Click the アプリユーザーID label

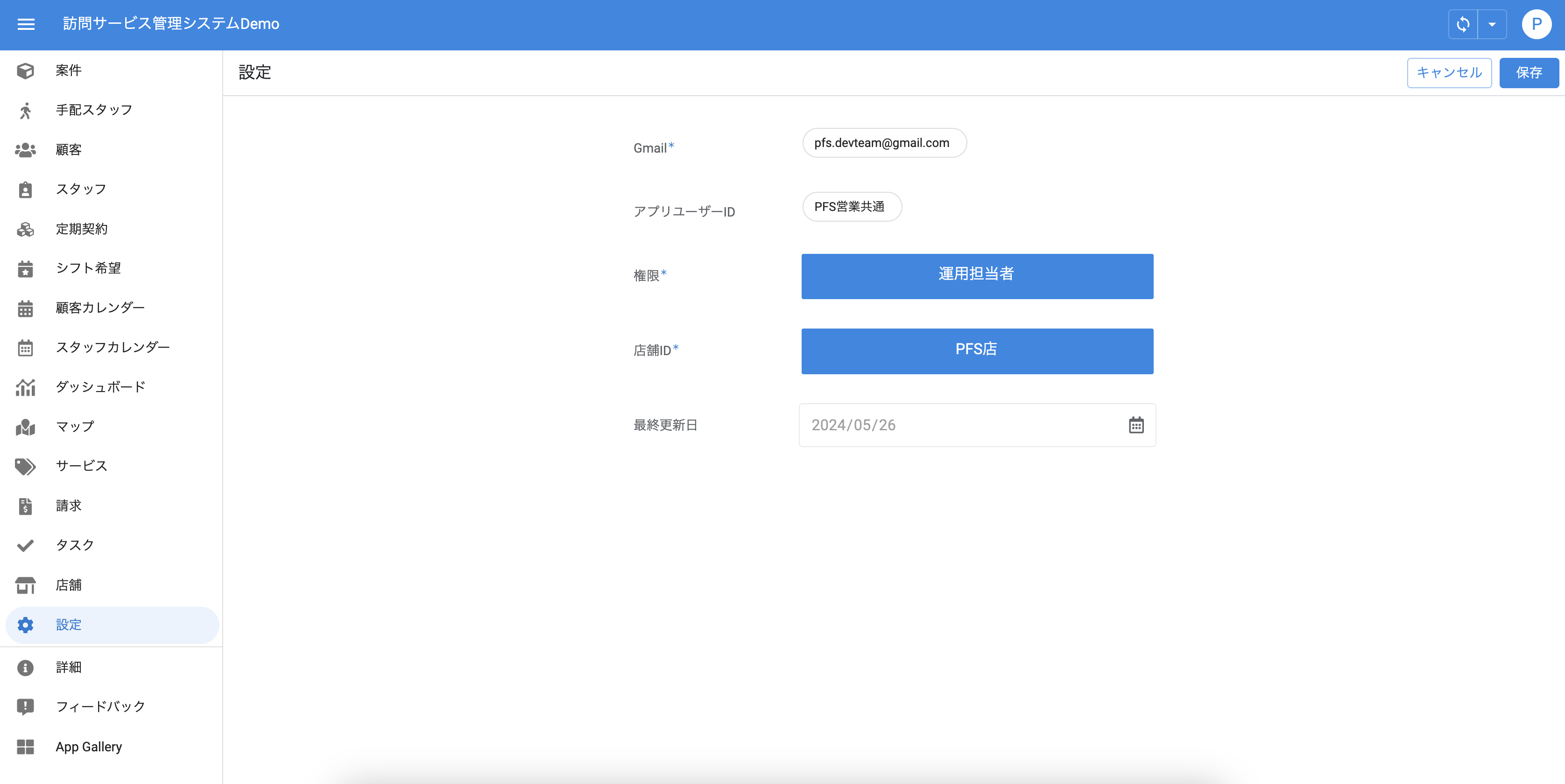pyautogui.click(x=684, y=212)
